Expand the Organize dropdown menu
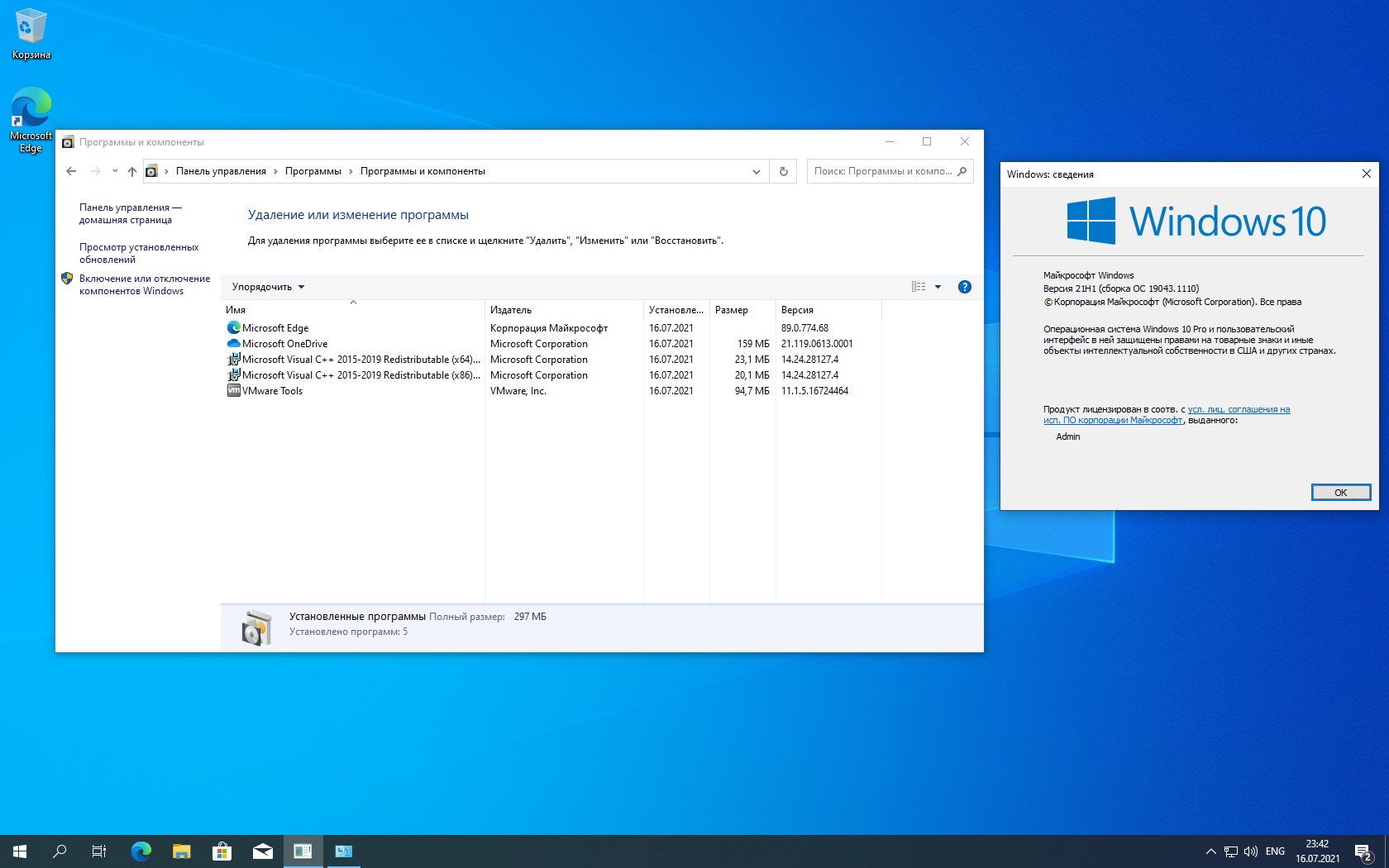1389x868 pixels. (268, 287)
